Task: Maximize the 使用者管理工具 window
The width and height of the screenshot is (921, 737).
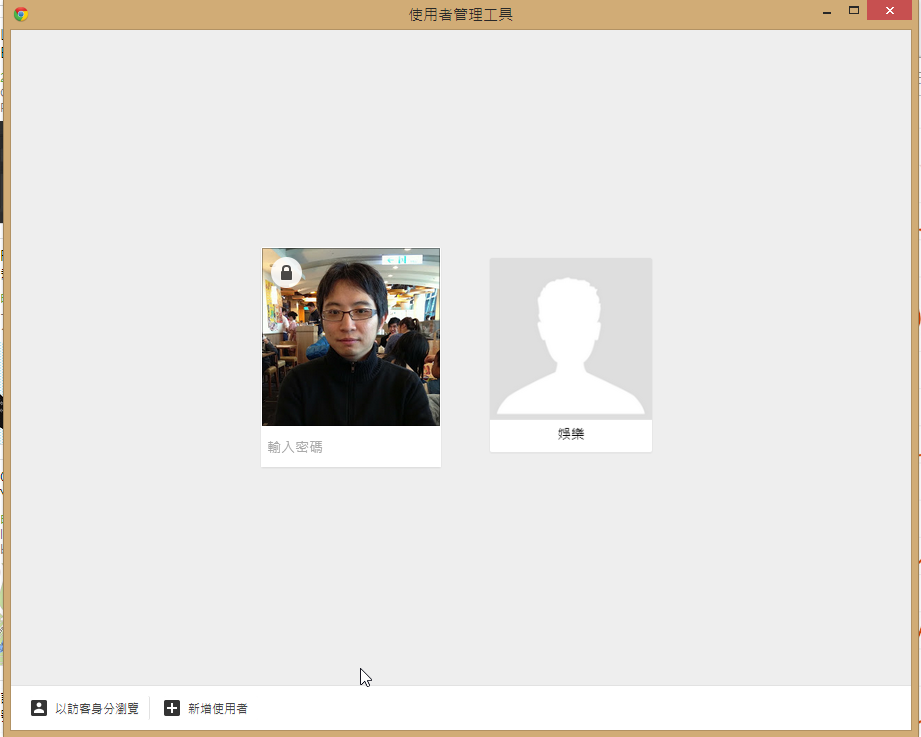Action: click(854, 11)
